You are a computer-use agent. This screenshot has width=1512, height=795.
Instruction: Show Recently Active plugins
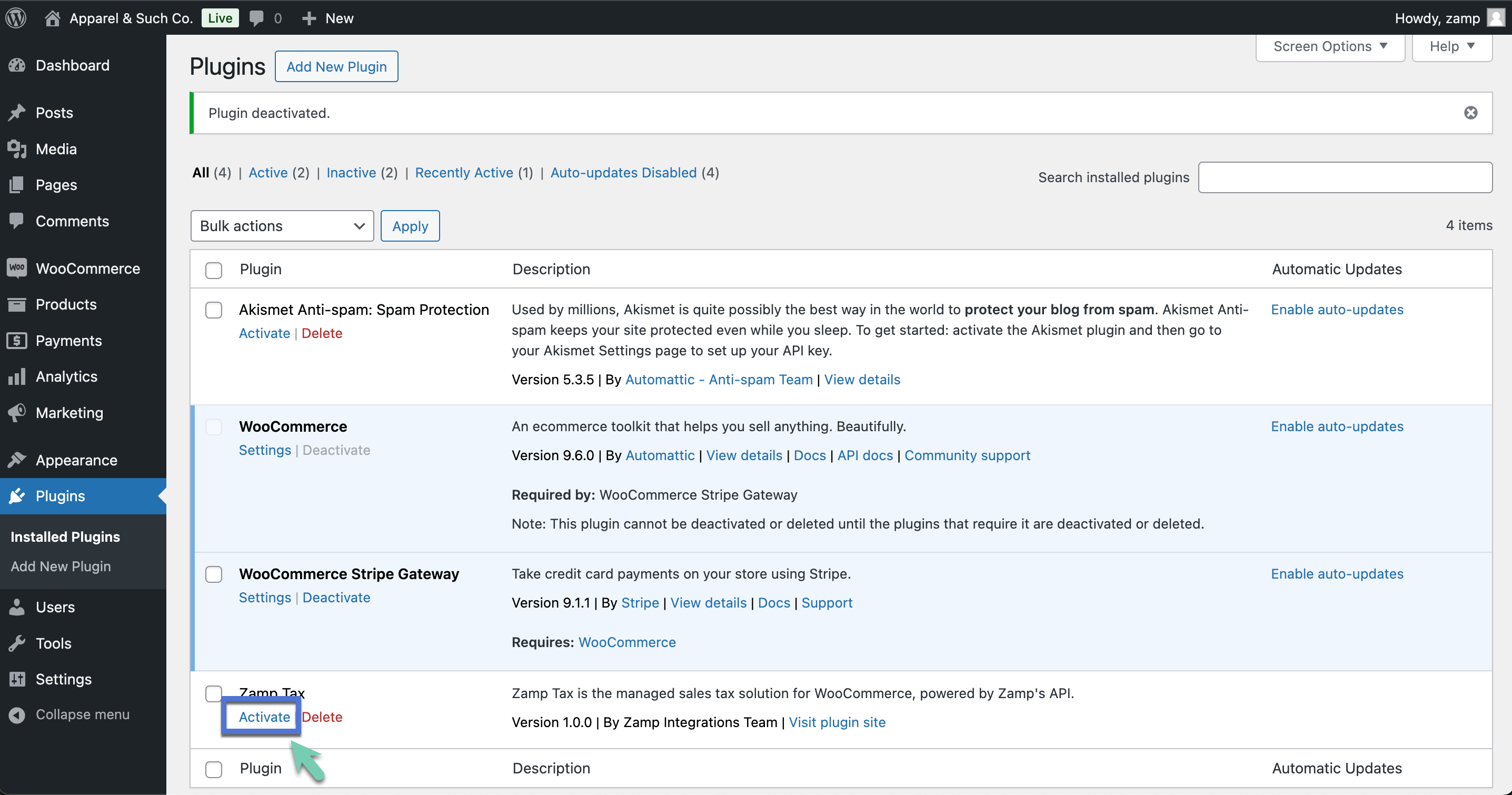(464, 172)
